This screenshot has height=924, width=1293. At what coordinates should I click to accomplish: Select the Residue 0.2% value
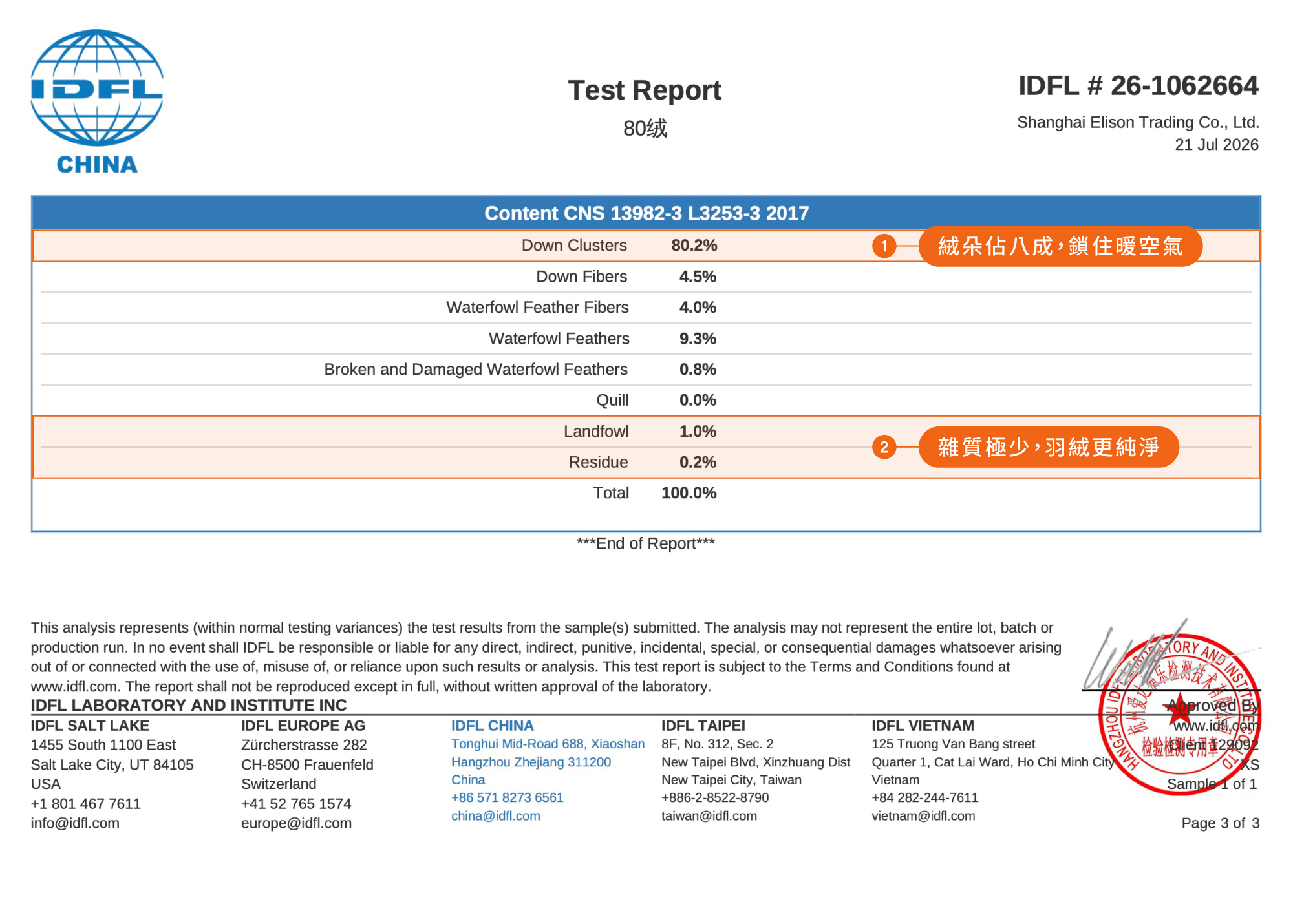click(698, 463)
